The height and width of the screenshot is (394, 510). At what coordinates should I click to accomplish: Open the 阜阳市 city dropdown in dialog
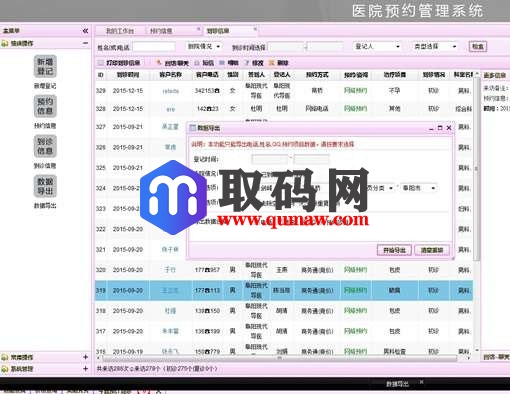(419, 188)
